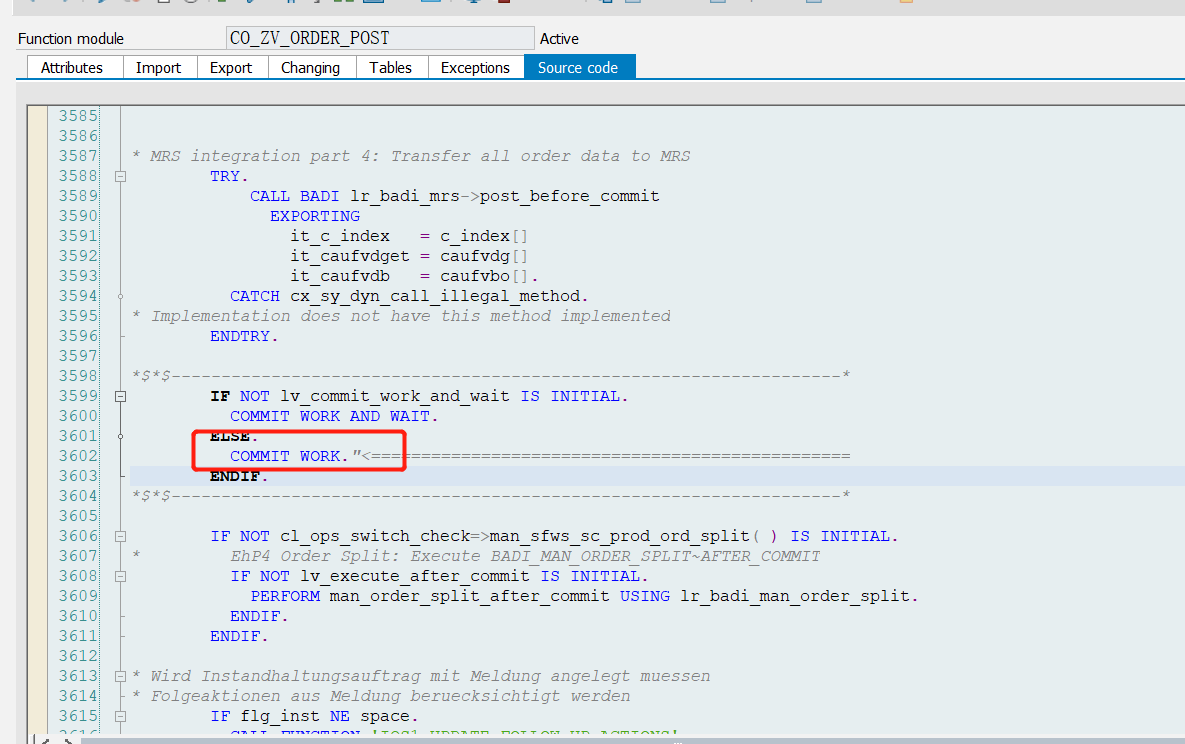Open the Tables tab
The width and height of the screenshot is (1185, 744).
(x=391, y=67)
